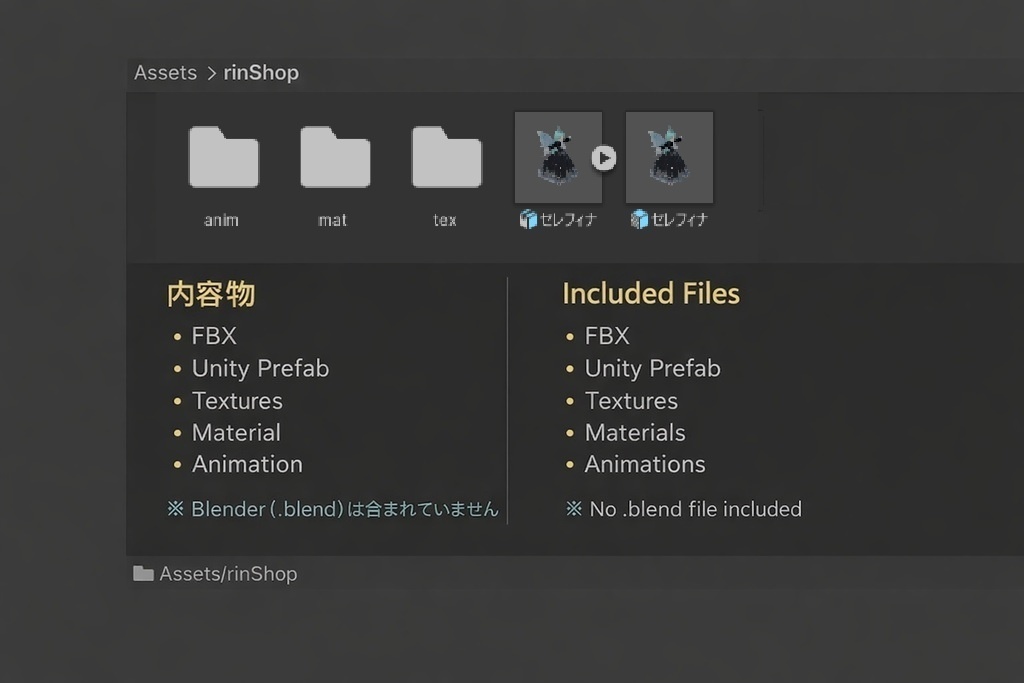Click the Material entry under 内容物
Image resolution: width=1024 pixels, height=683 pixels.
coord(236,432)
